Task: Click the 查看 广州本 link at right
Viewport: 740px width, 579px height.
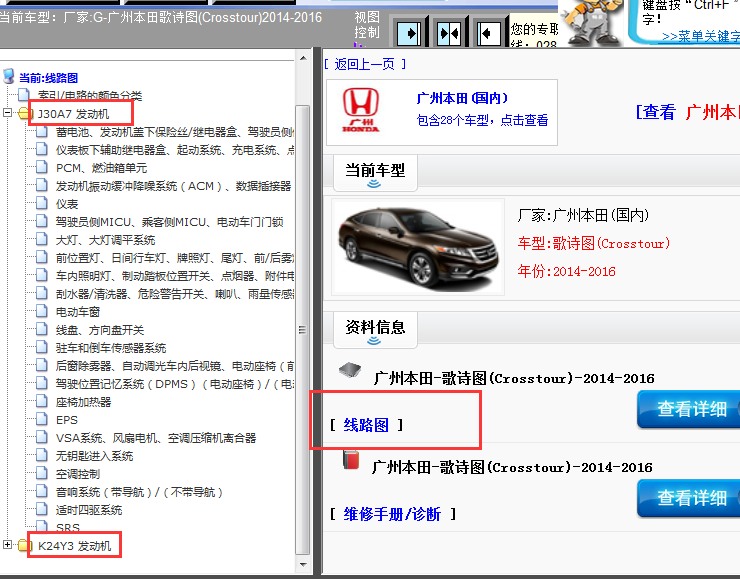Action: 688,112
